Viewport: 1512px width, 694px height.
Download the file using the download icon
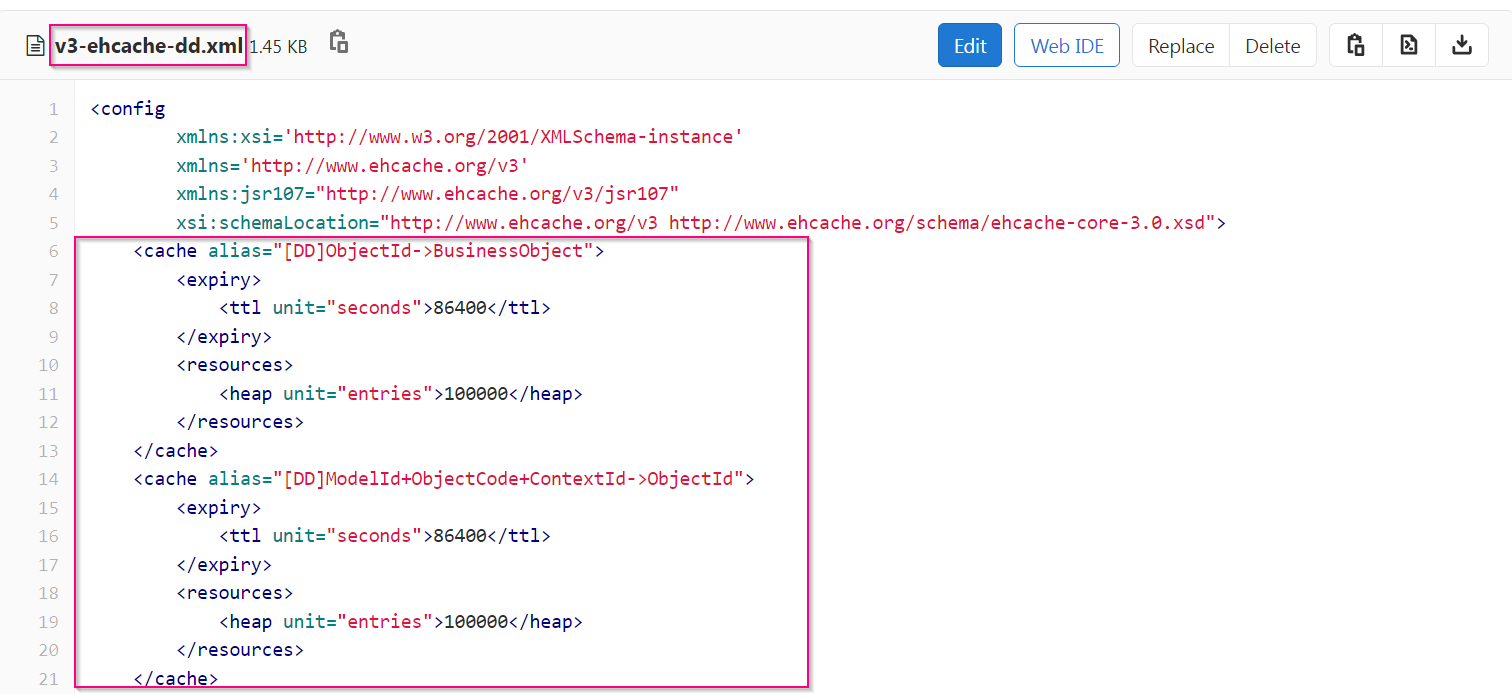tap(1461, 45)
